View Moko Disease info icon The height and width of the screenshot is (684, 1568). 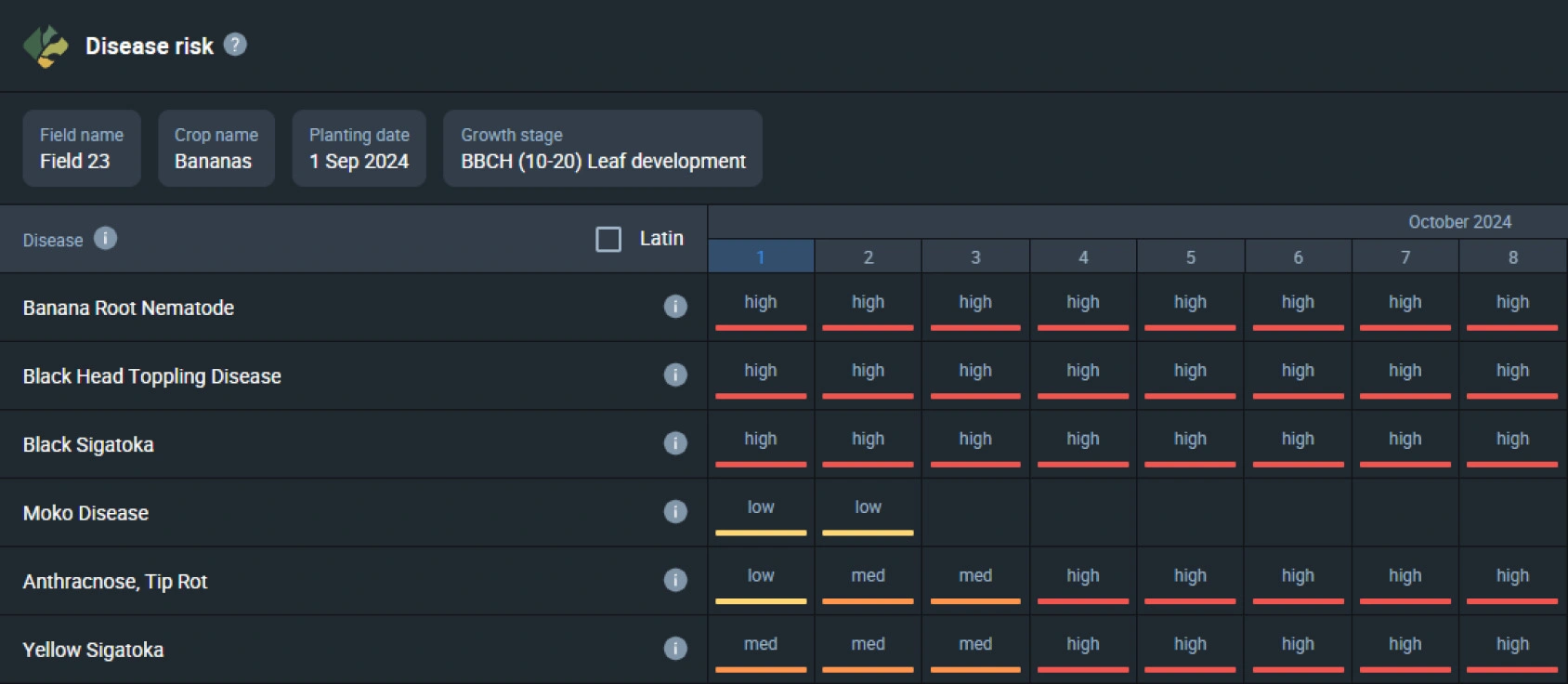coord(675,512)
